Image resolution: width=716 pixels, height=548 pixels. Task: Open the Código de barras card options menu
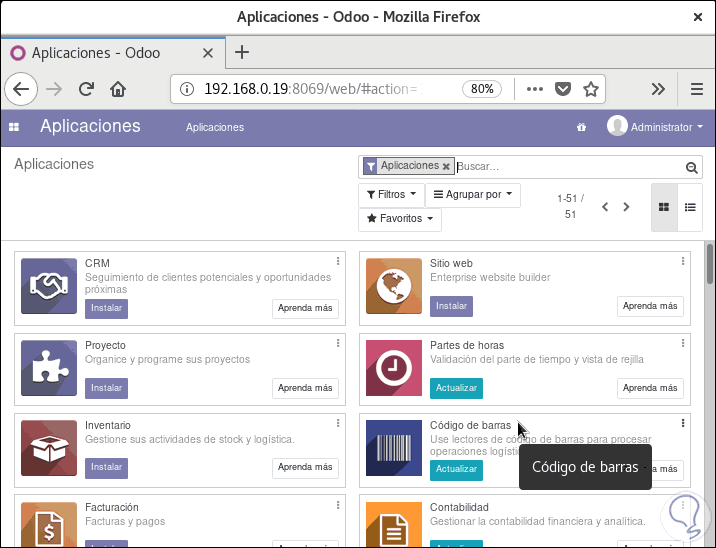tap(683, 423)
